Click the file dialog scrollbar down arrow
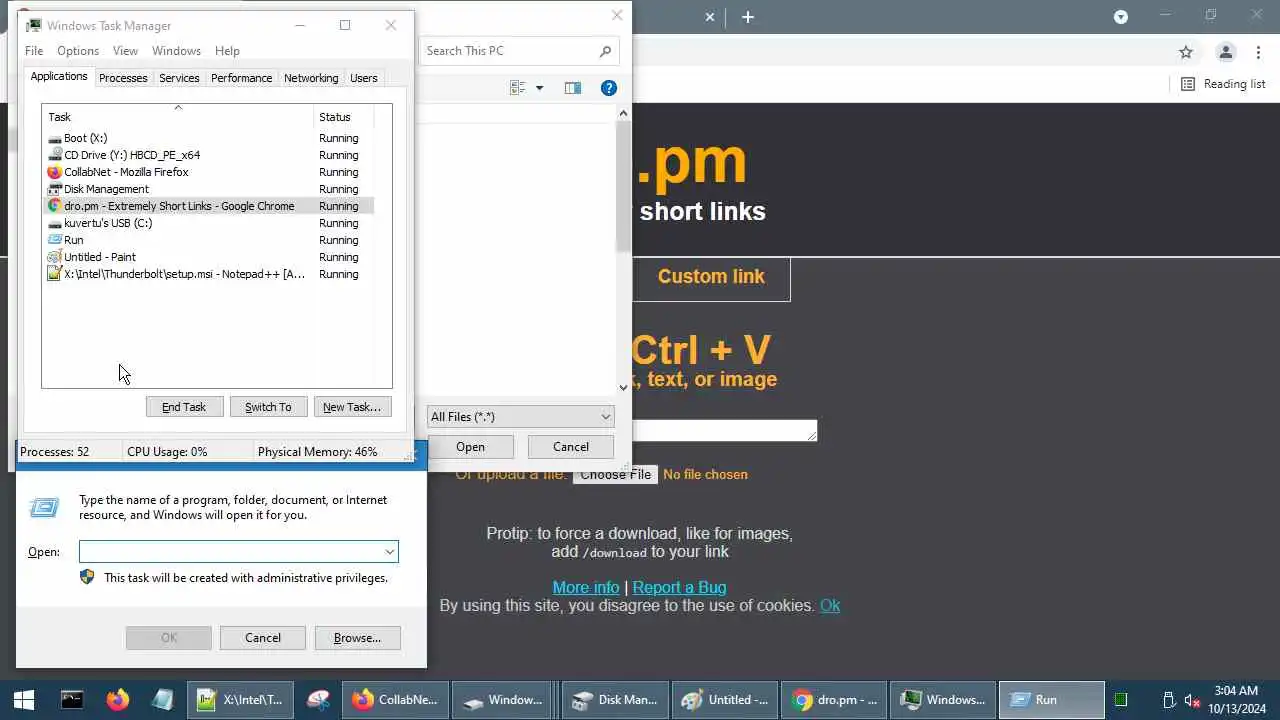Viewport: 1280px width, 720px height. 623,387
